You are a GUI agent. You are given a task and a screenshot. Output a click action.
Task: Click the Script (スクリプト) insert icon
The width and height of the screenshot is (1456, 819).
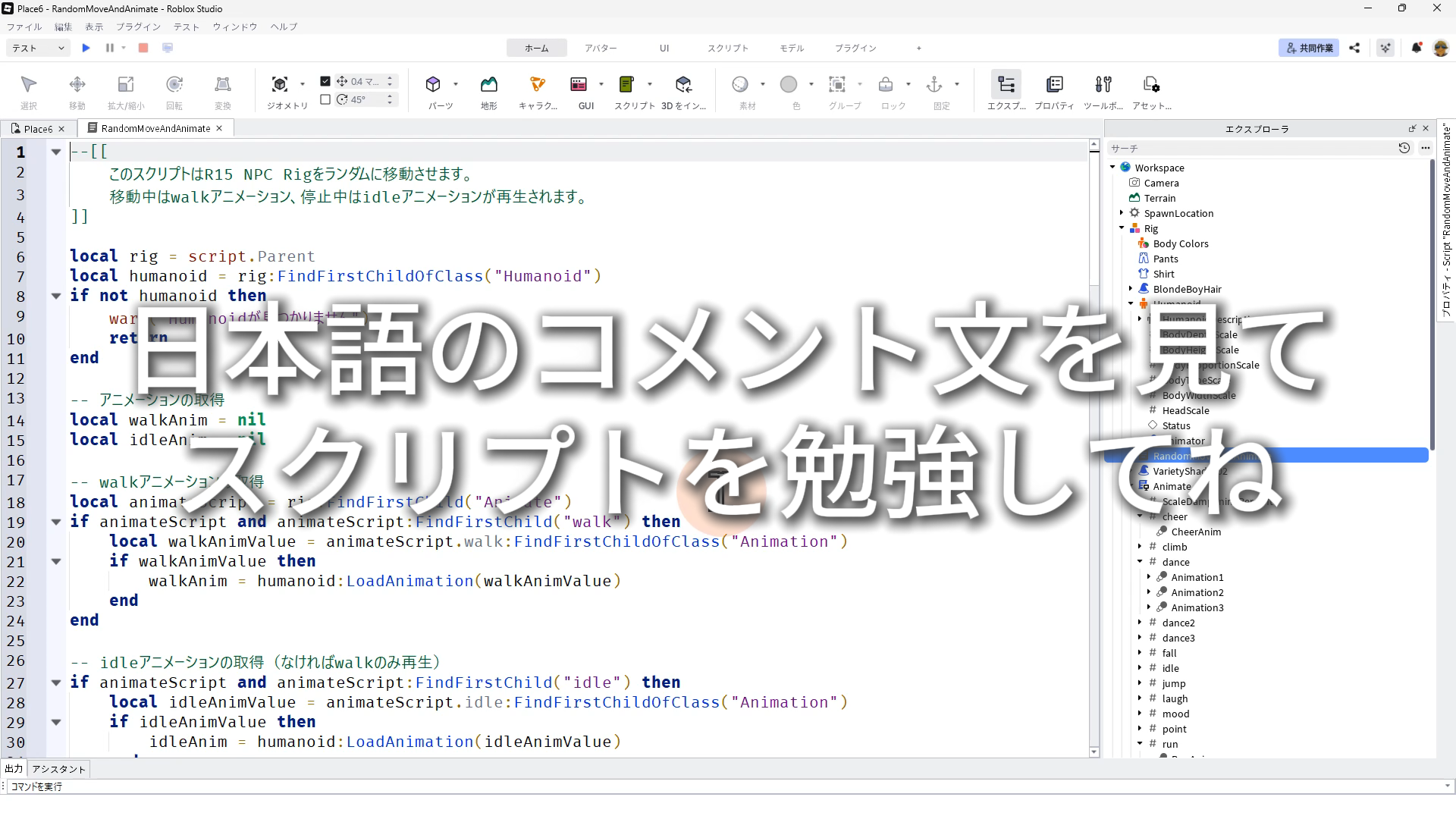coord(626,84)
